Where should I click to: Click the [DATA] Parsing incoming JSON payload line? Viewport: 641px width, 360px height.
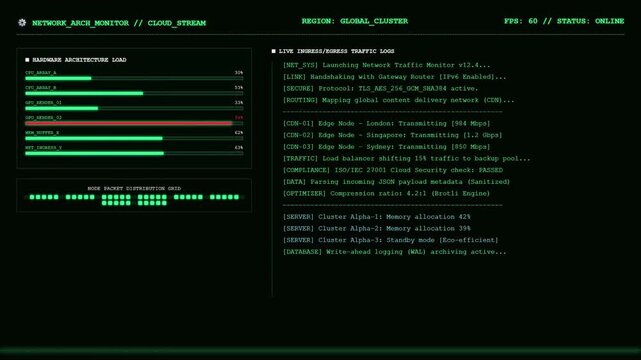click(x=396, y=182)
